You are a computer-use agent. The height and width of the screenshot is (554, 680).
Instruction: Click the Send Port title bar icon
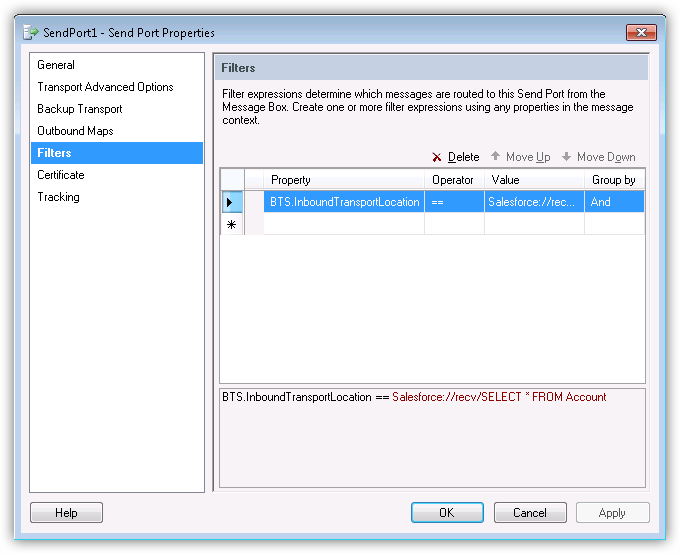click(x=31, y=33)
